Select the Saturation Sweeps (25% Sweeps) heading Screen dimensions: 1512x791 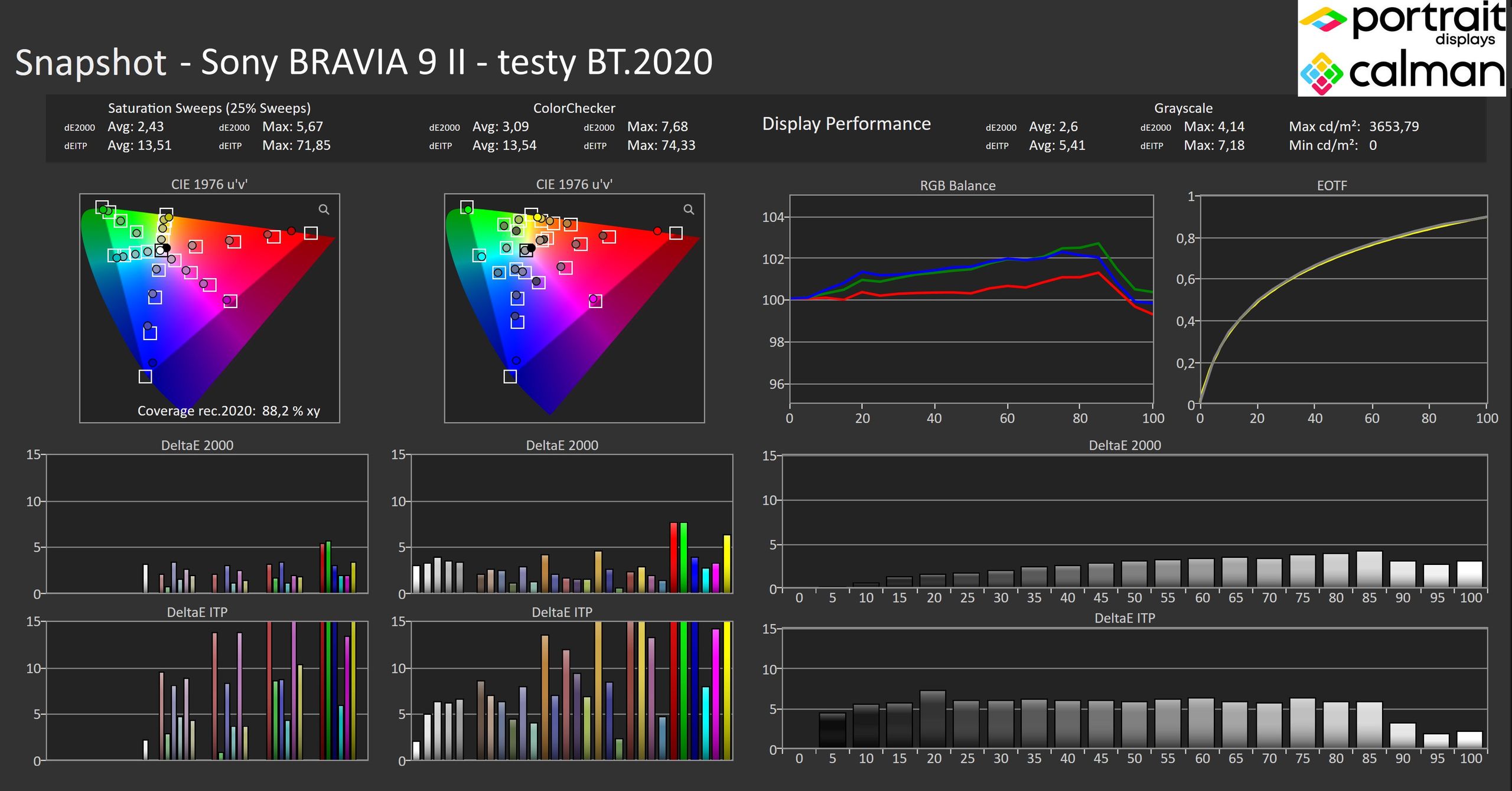pos(209,108)
